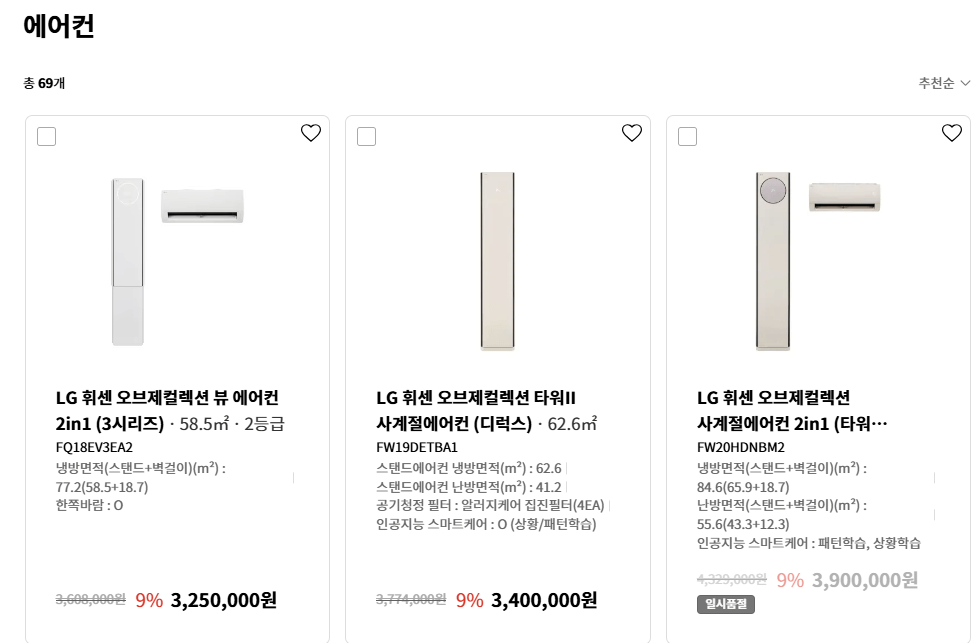Click heart icon on 타워II 사계절에어컨 card
Image resolution: width=979 pixels, height=643 pixels.
click(631, 131)
